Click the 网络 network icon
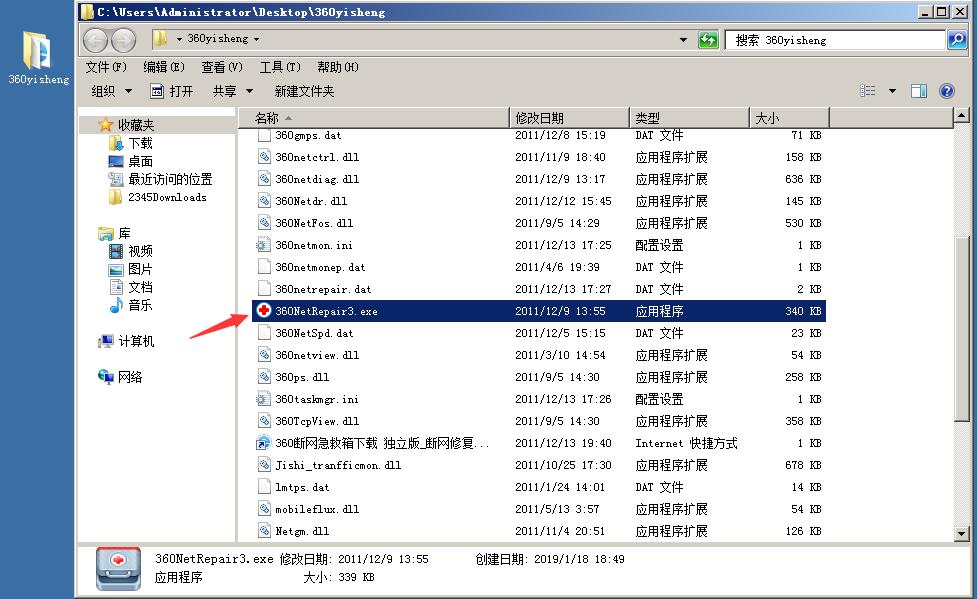Image resolution: width=977 pixels, height=599 pixels. pyautogui.click(x=106, y=376)
